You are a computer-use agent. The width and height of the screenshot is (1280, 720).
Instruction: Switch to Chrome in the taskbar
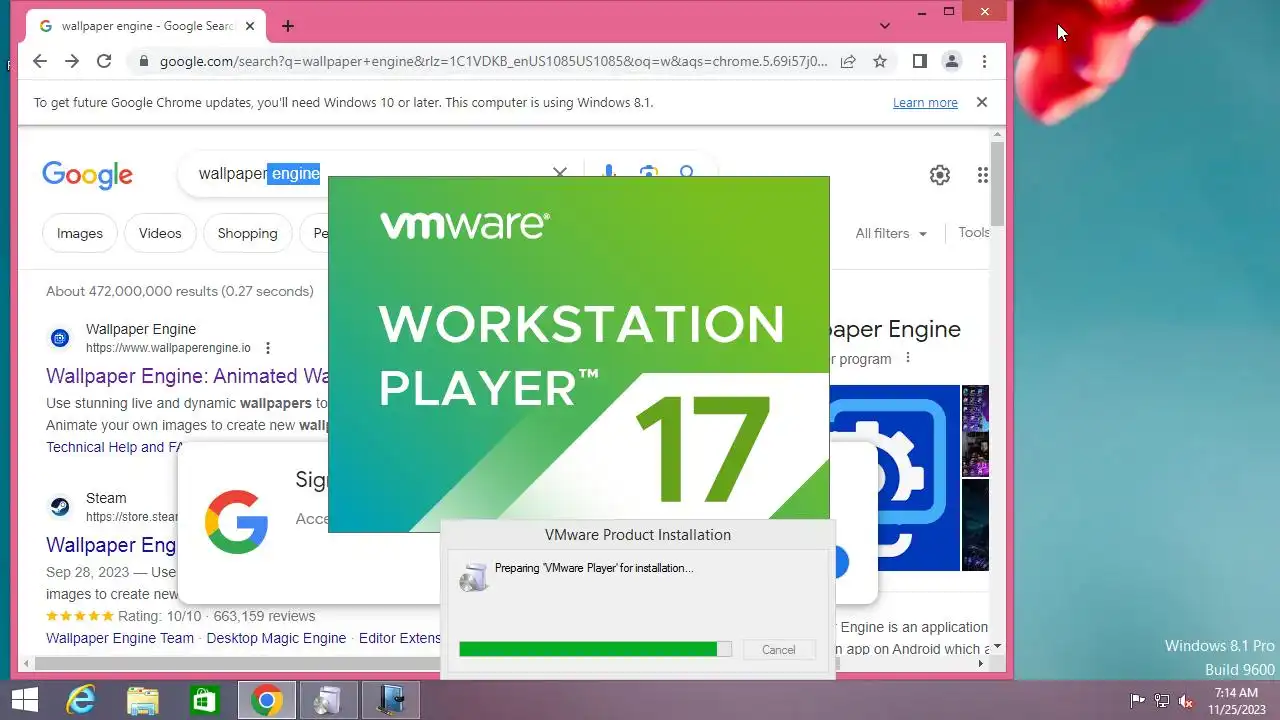pyautogui.click(x=266, y=701)
